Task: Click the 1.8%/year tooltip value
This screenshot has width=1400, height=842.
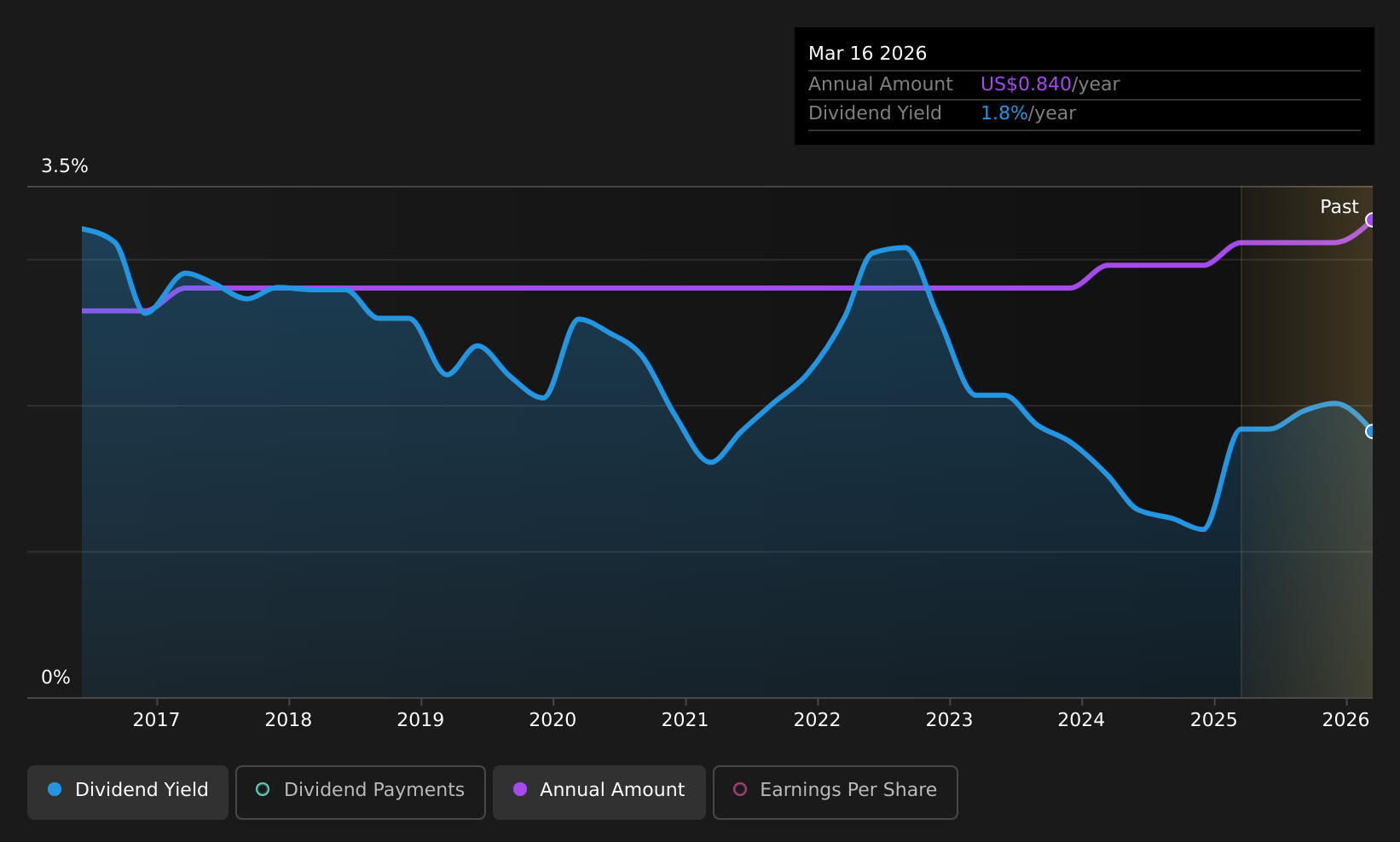Action: (1028, 113)
